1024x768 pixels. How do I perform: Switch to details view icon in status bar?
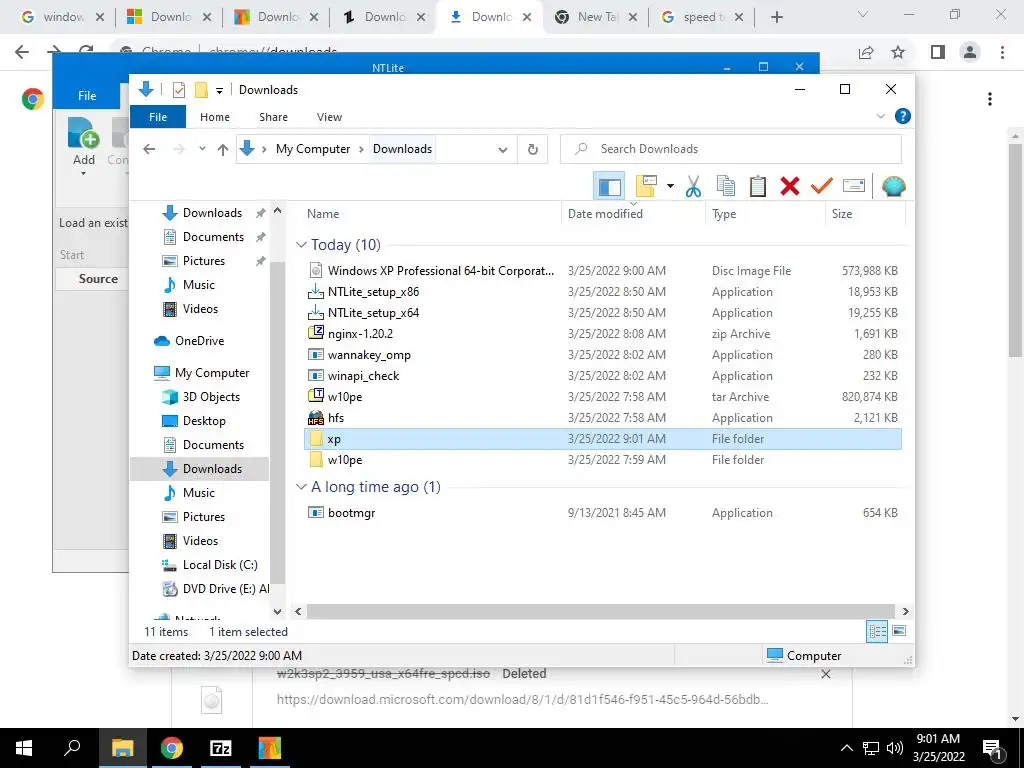877,631
